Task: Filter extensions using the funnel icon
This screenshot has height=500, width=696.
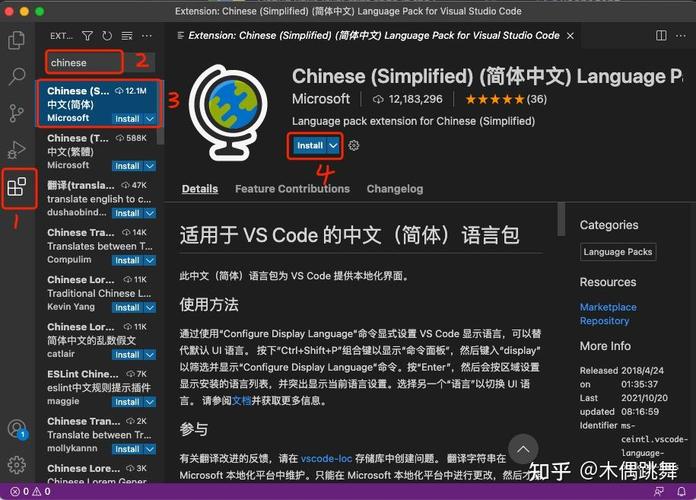Action: [87, 36]
